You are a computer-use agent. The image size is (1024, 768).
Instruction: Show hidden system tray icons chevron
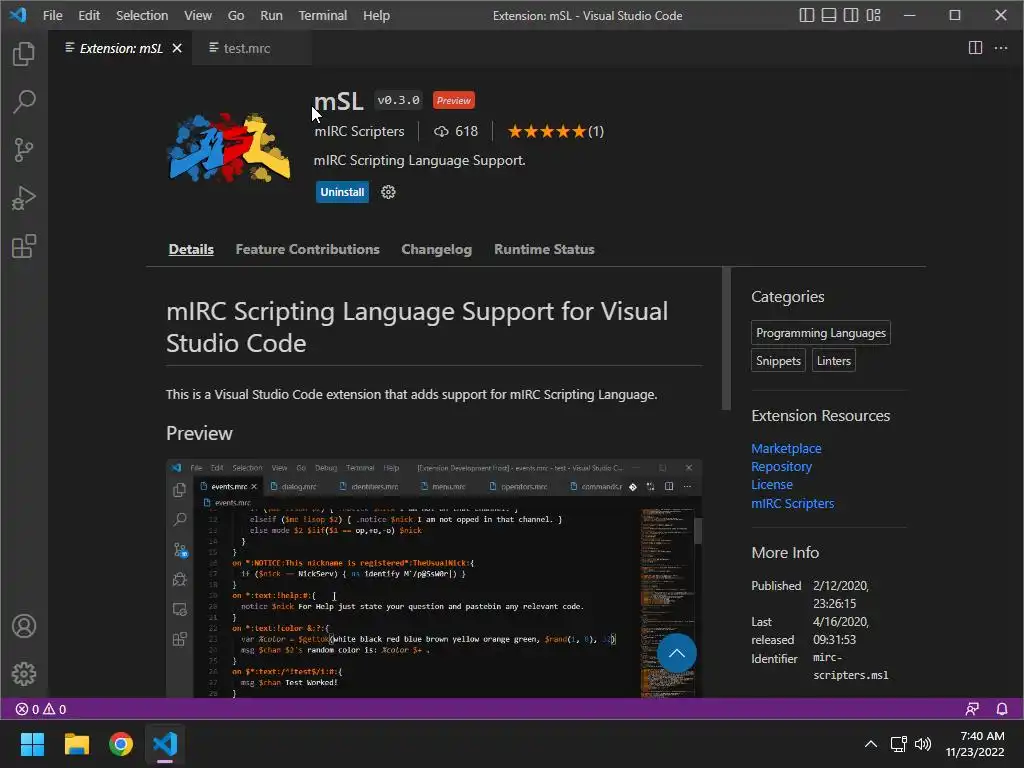pos(871,744)
